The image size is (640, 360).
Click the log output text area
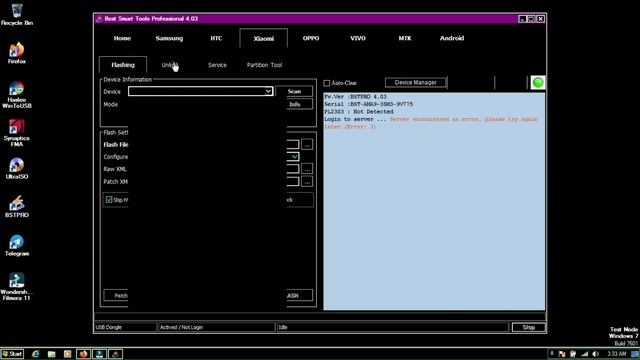click(x=434, y=201)
